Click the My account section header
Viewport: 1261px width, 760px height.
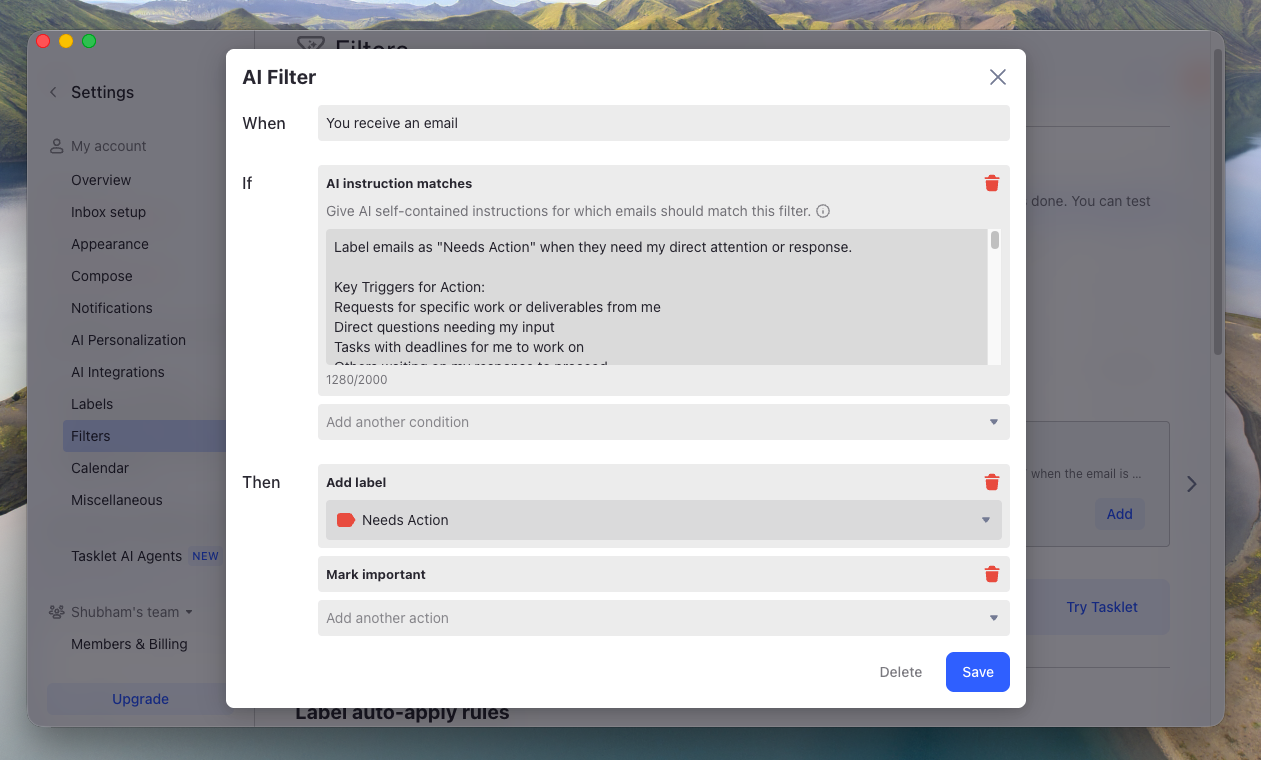pyautogui.click(x=108, y=146)
